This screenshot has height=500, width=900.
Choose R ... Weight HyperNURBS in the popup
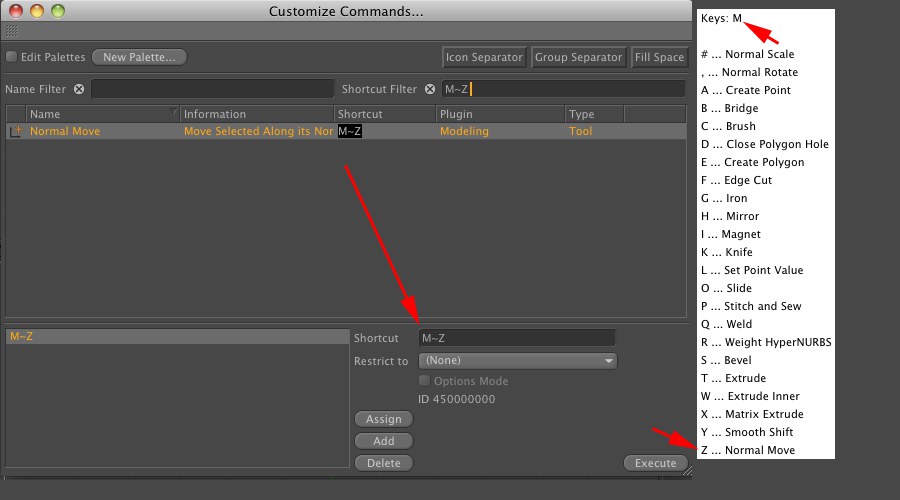[x=766, y=342]
